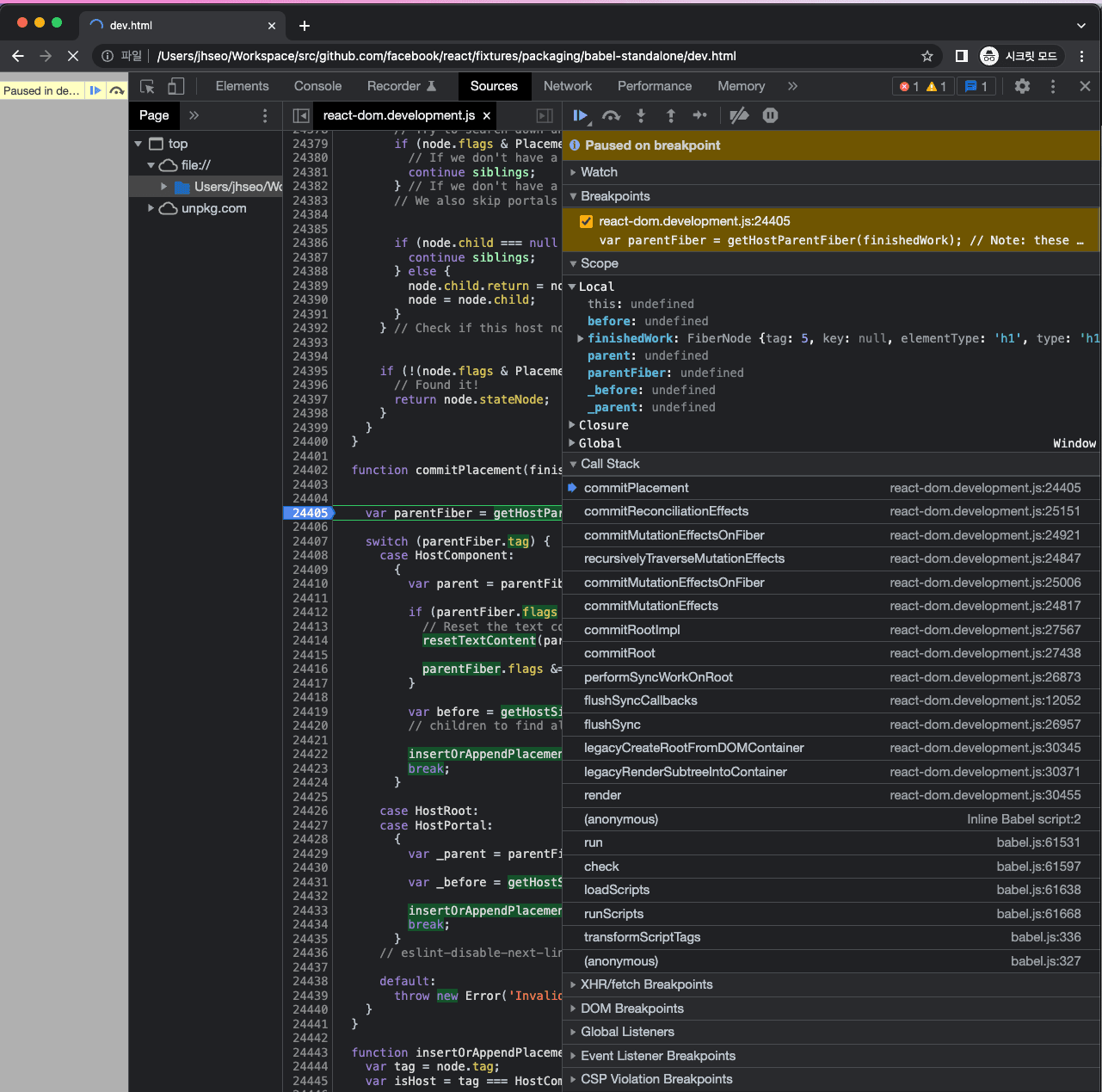Expand the unpkg.com tree node
Viewport: 1102px width, 1092px height.
click(x=151, y=208)
